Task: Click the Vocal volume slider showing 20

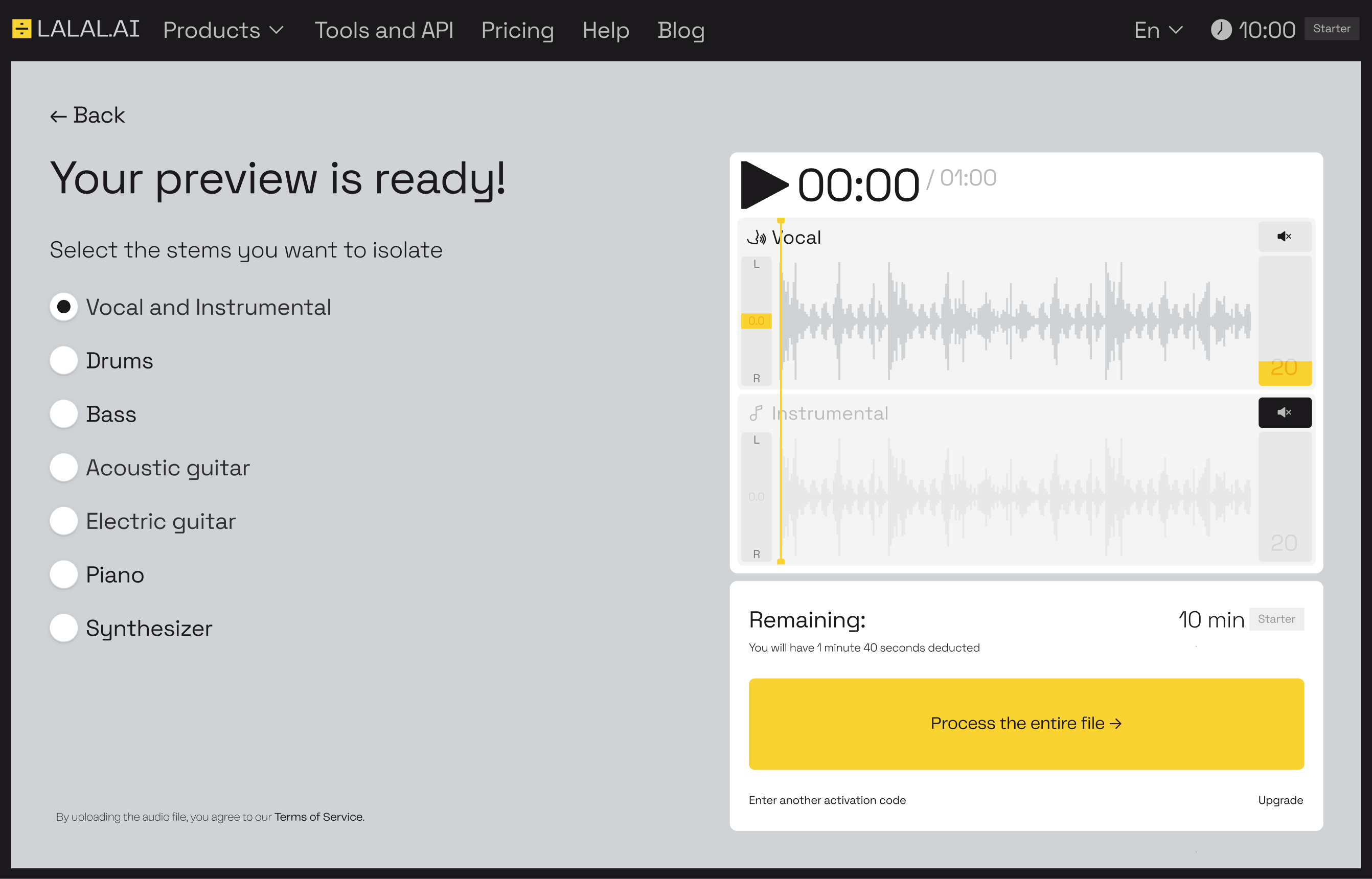Action: point(1285,321)
